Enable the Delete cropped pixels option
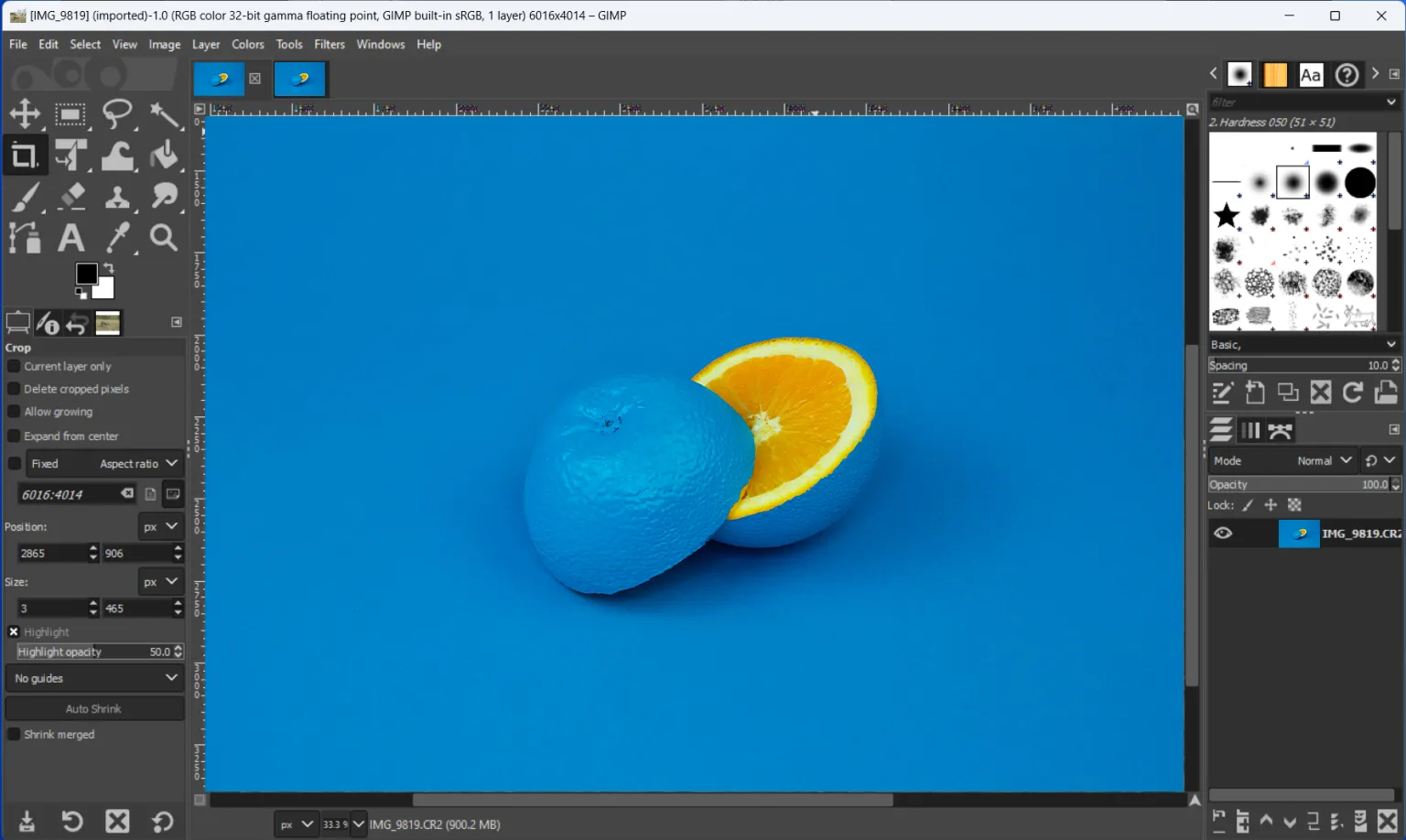Viewport: 1406px width, 840px height. coord(14,389)
